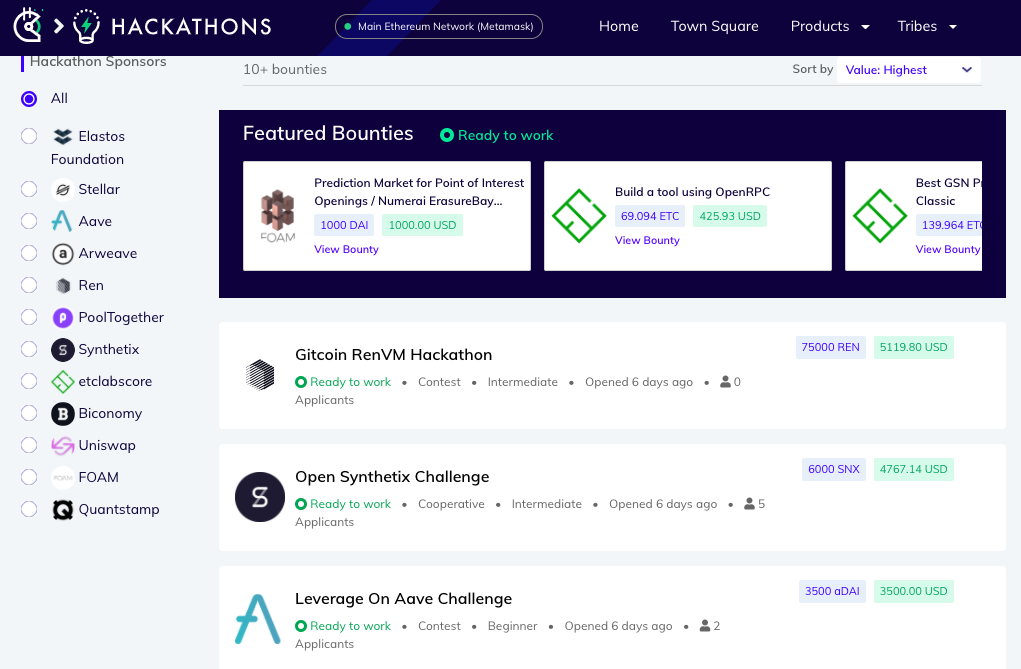Go to Town Square
Viewport: 1021px width, 669px height.
click(714, 26)
